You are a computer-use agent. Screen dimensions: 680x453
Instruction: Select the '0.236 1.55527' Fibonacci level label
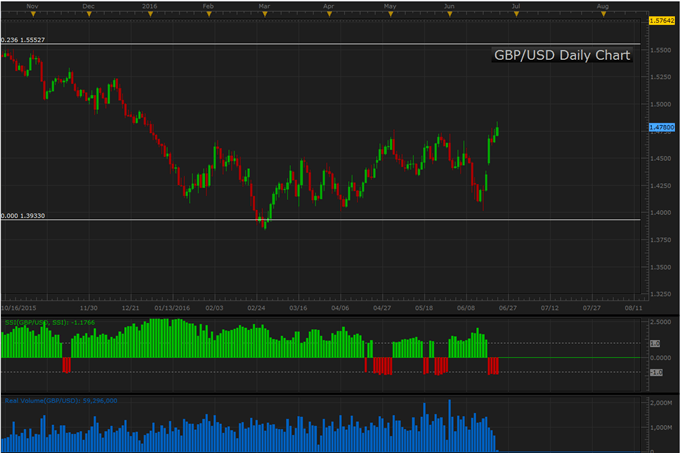click(23, 40)
